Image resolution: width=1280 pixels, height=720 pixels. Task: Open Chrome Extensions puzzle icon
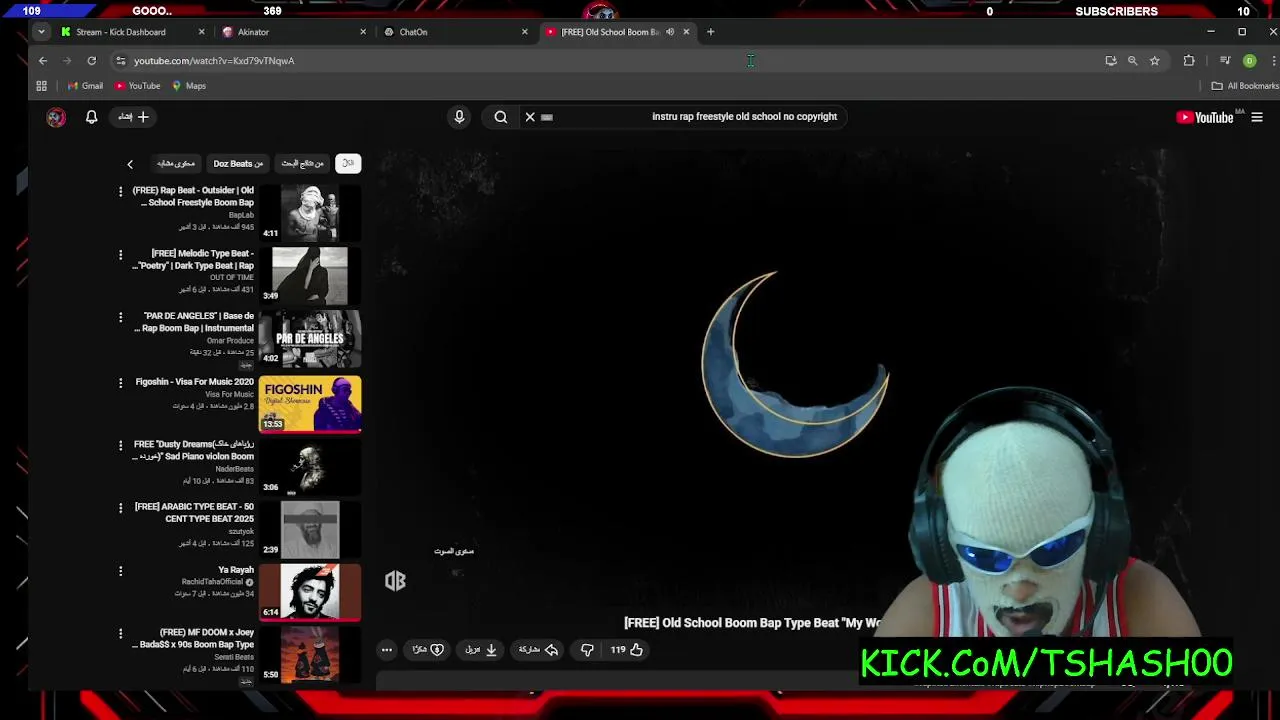pyautogui.click(x=1188, y=61)
